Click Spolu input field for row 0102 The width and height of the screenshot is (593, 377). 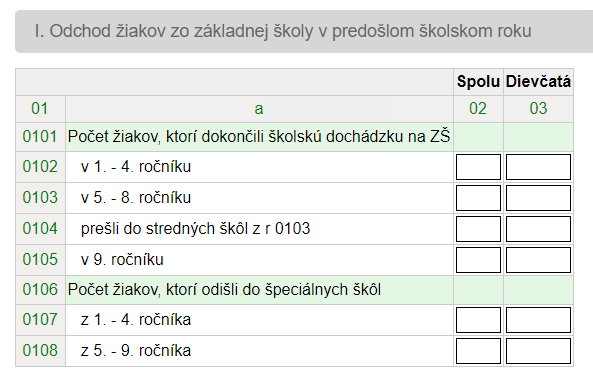pos(478,167)
